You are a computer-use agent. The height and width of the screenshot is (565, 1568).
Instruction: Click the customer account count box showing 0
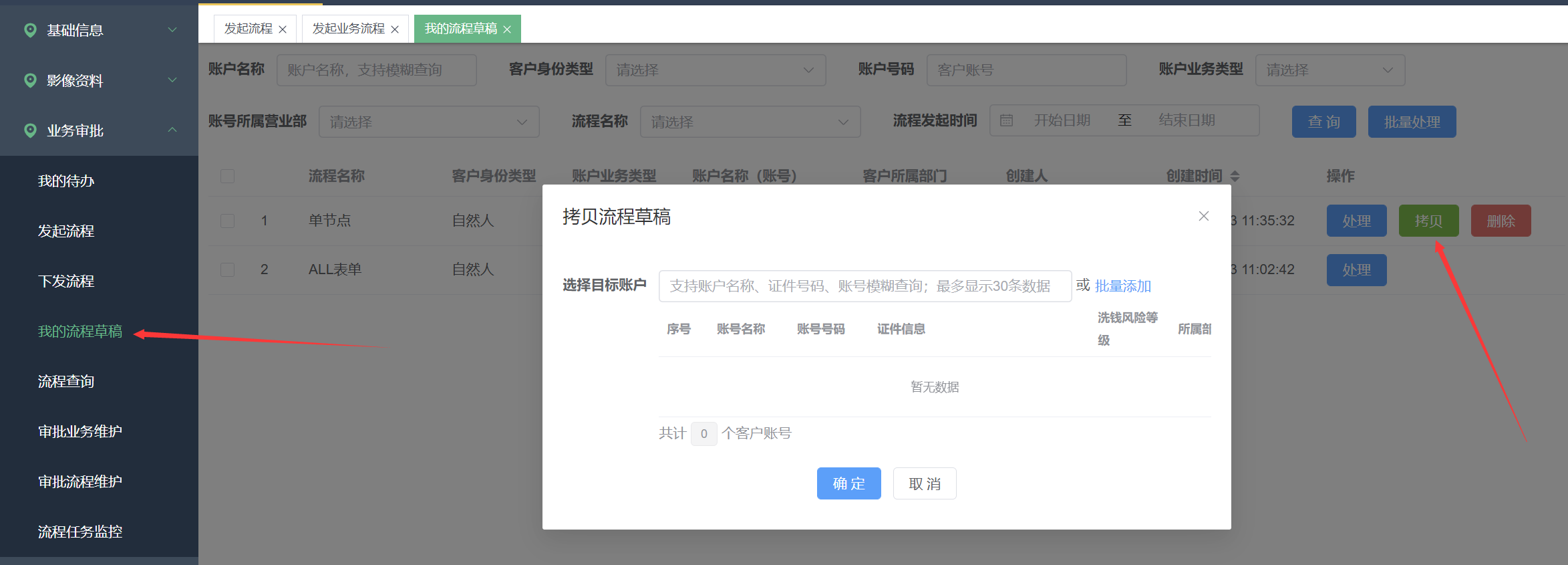point(704,433)
